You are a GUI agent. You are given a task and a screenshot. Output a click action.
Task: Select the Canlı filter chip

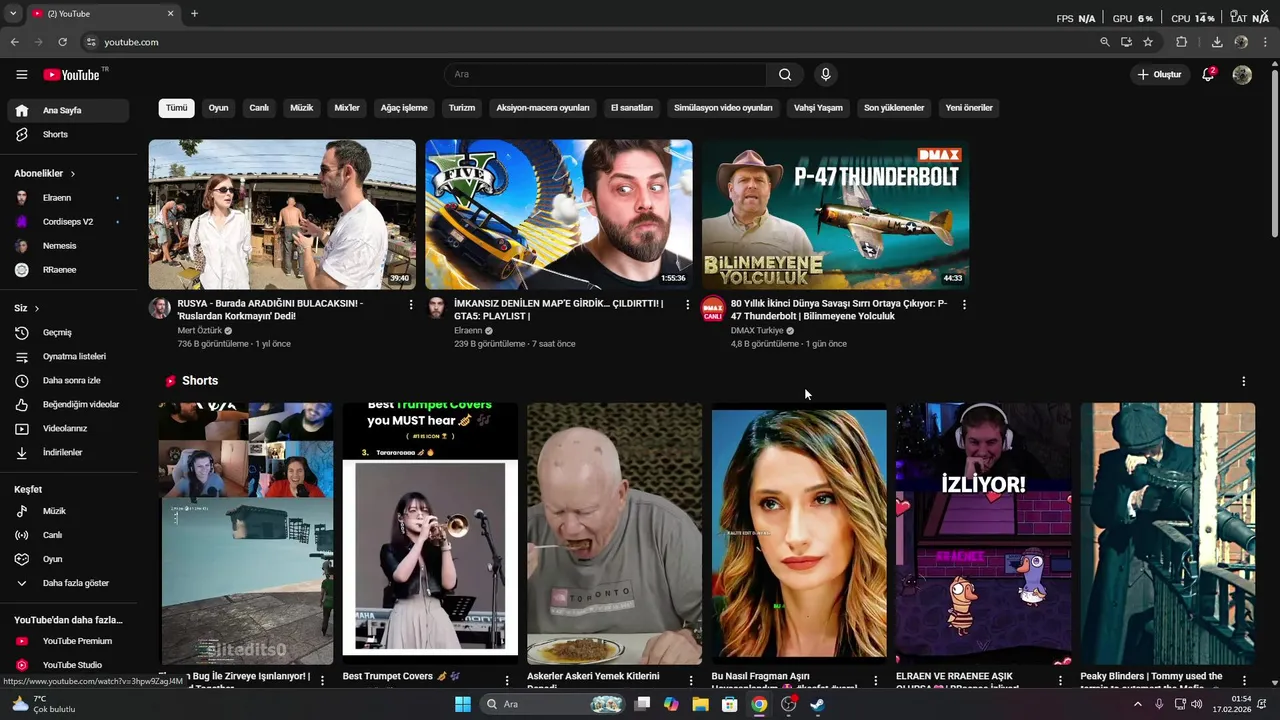point(259,108)
